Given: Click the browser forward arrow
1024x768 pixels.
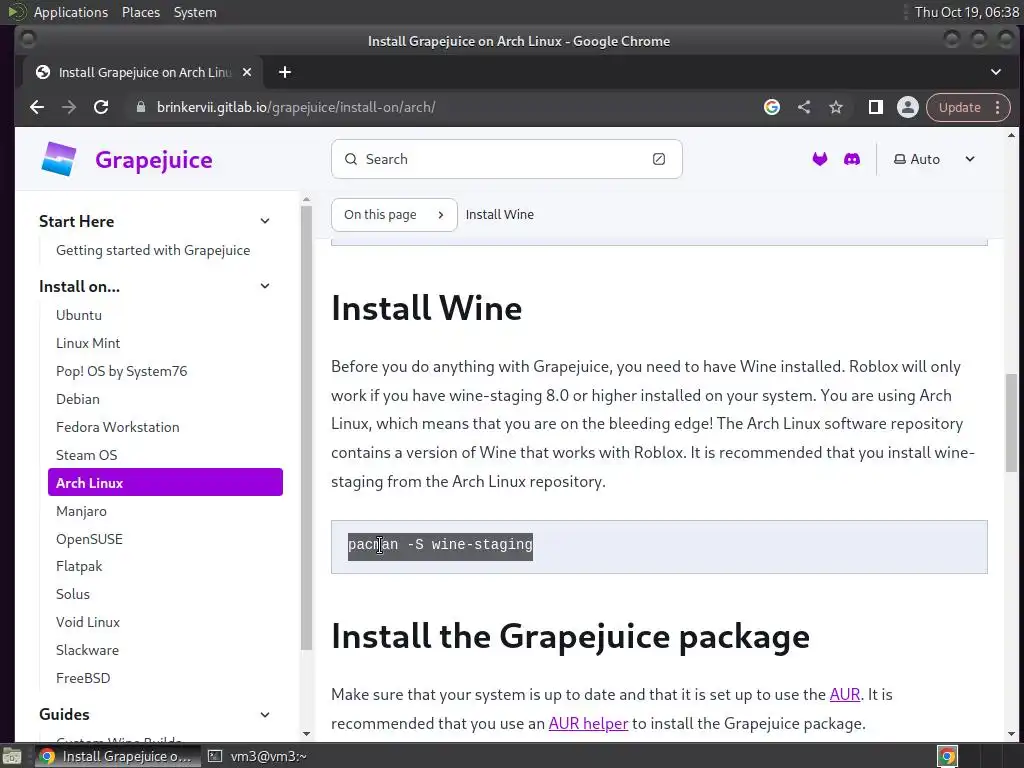Looking at the screenshot, I should pyautogui.click(x=69, y=107).
